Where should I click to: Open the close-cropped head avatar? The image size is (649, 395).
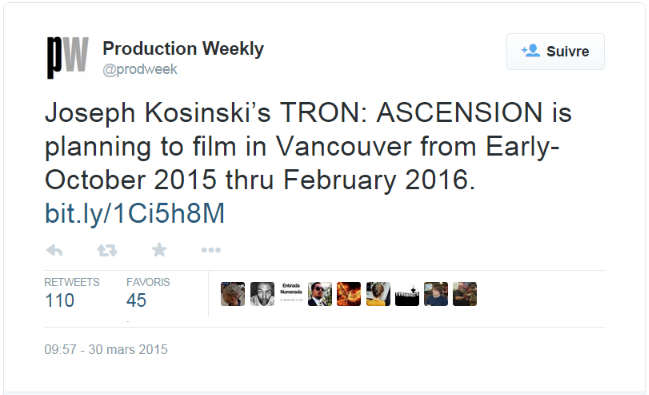[233, 294]
